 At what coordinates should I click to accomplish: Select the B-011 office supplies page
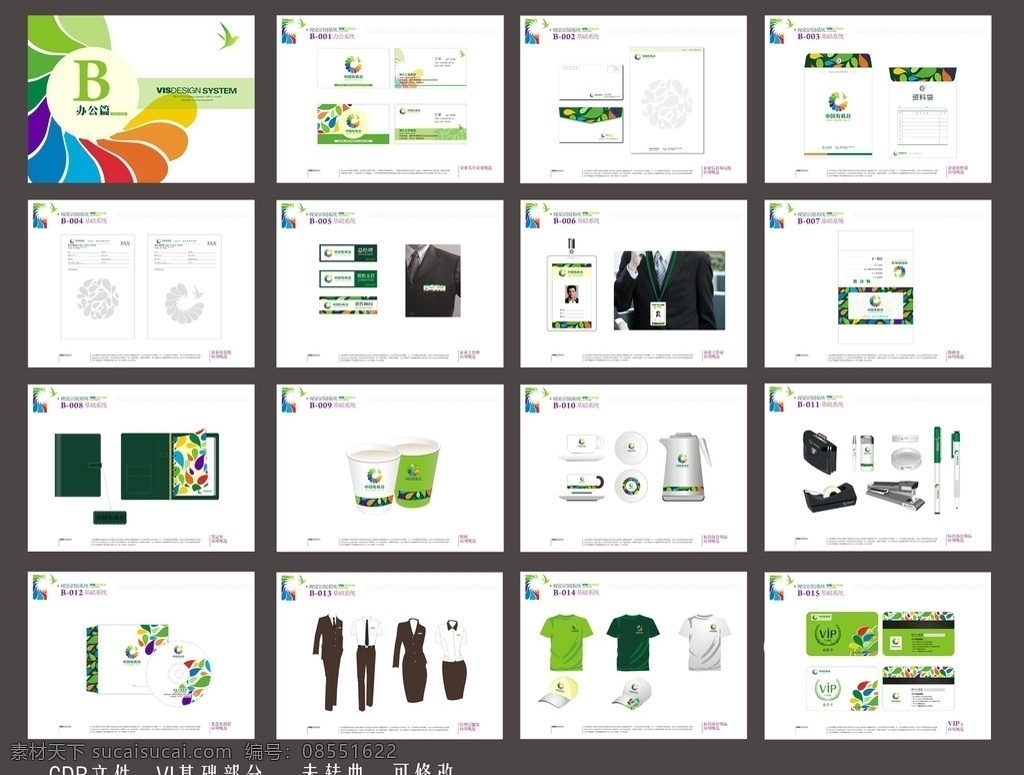[878, 467]
